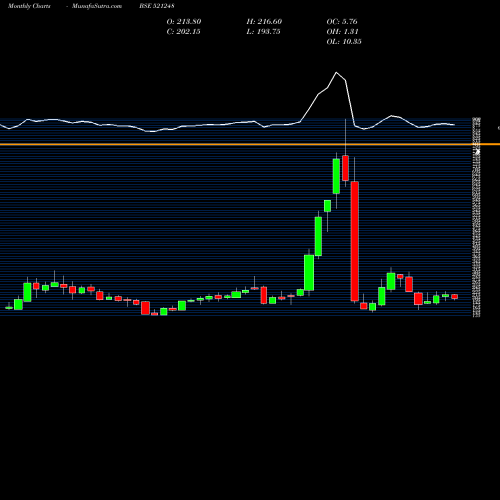Select the "BSE 521248" symbol label
The image size is (500, 500).
[x=157, y=6]
